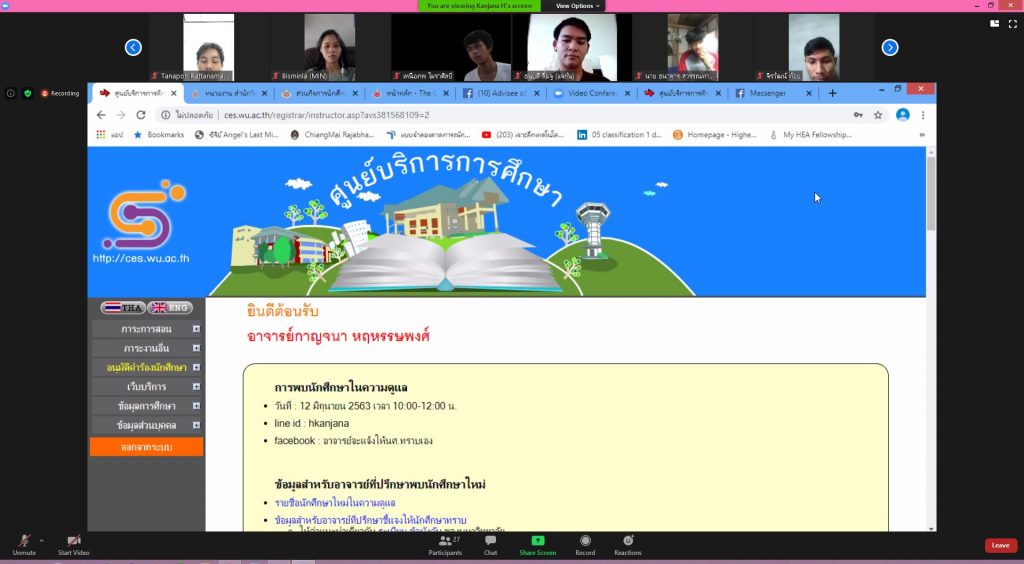Switch site language to ENG

171,308
